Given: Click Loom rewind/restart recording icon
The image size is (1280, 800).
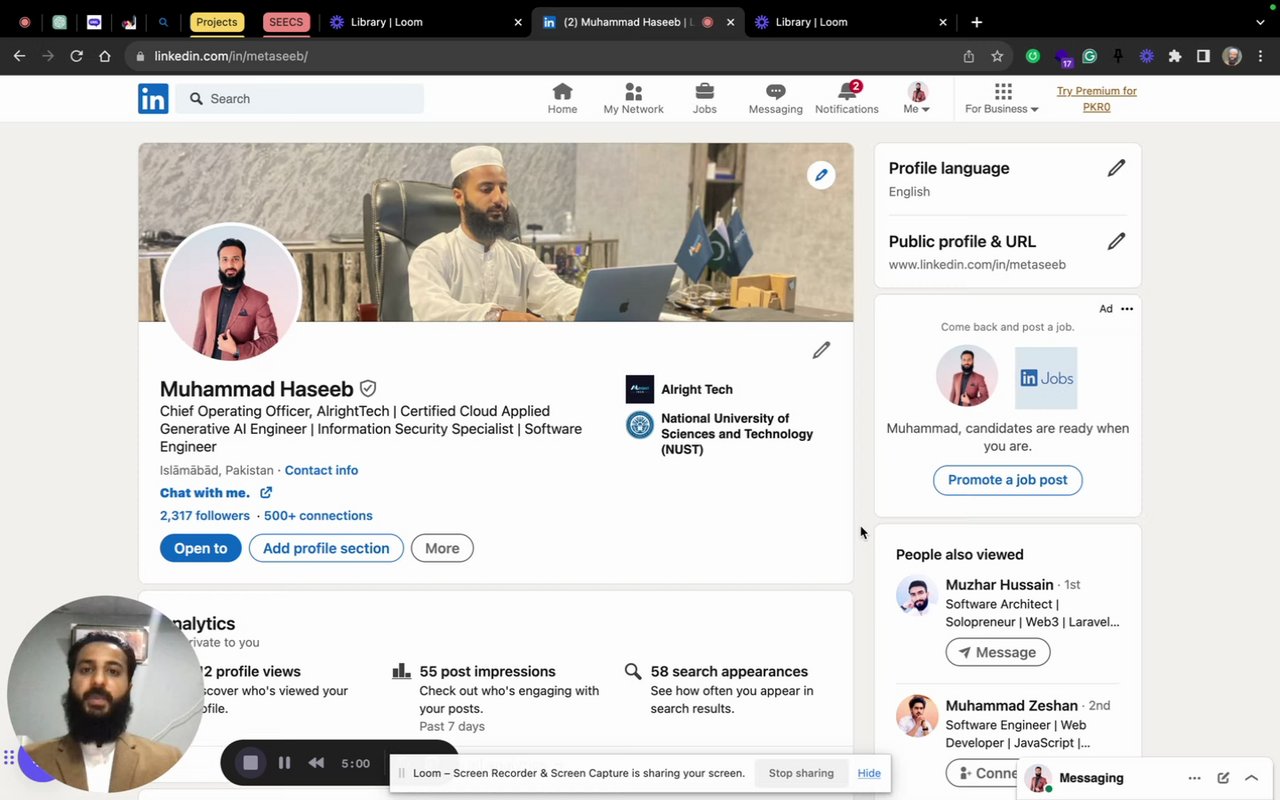Looking at the screenshot, I should [x=316, y=763].
